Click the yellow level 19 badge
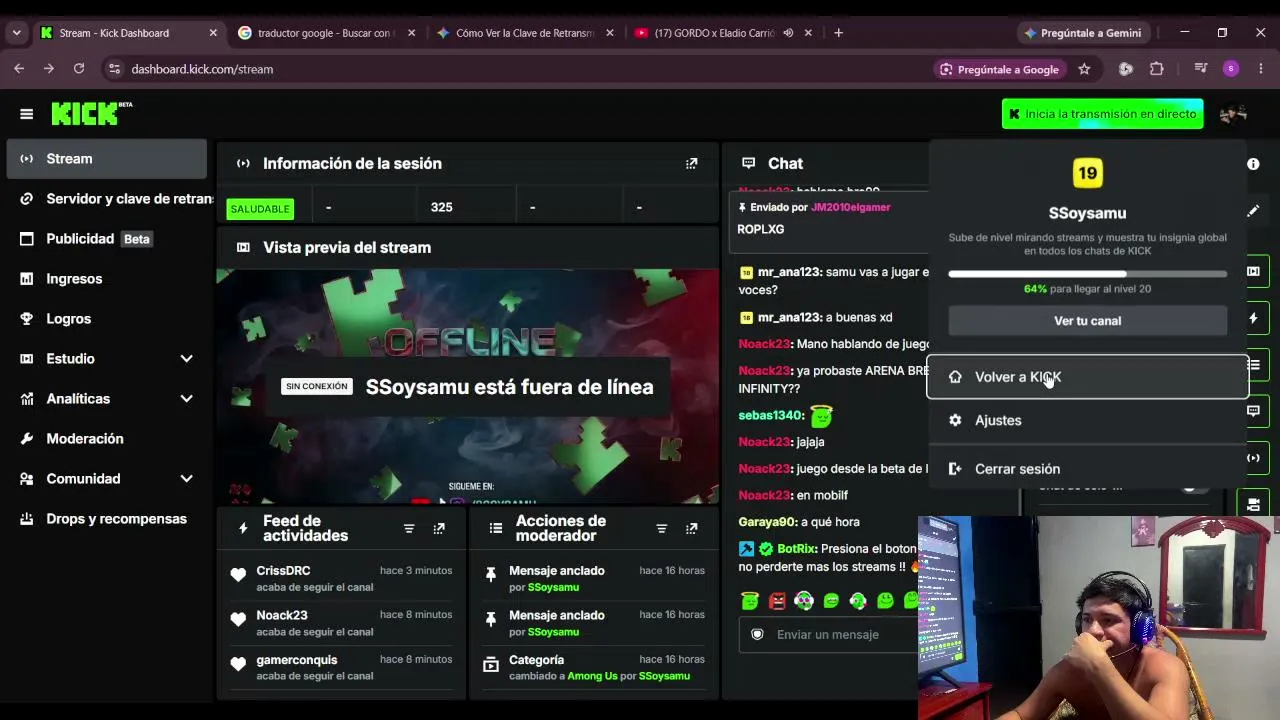This screenshot has width=1280, height=720. [x=1087, y=173]
